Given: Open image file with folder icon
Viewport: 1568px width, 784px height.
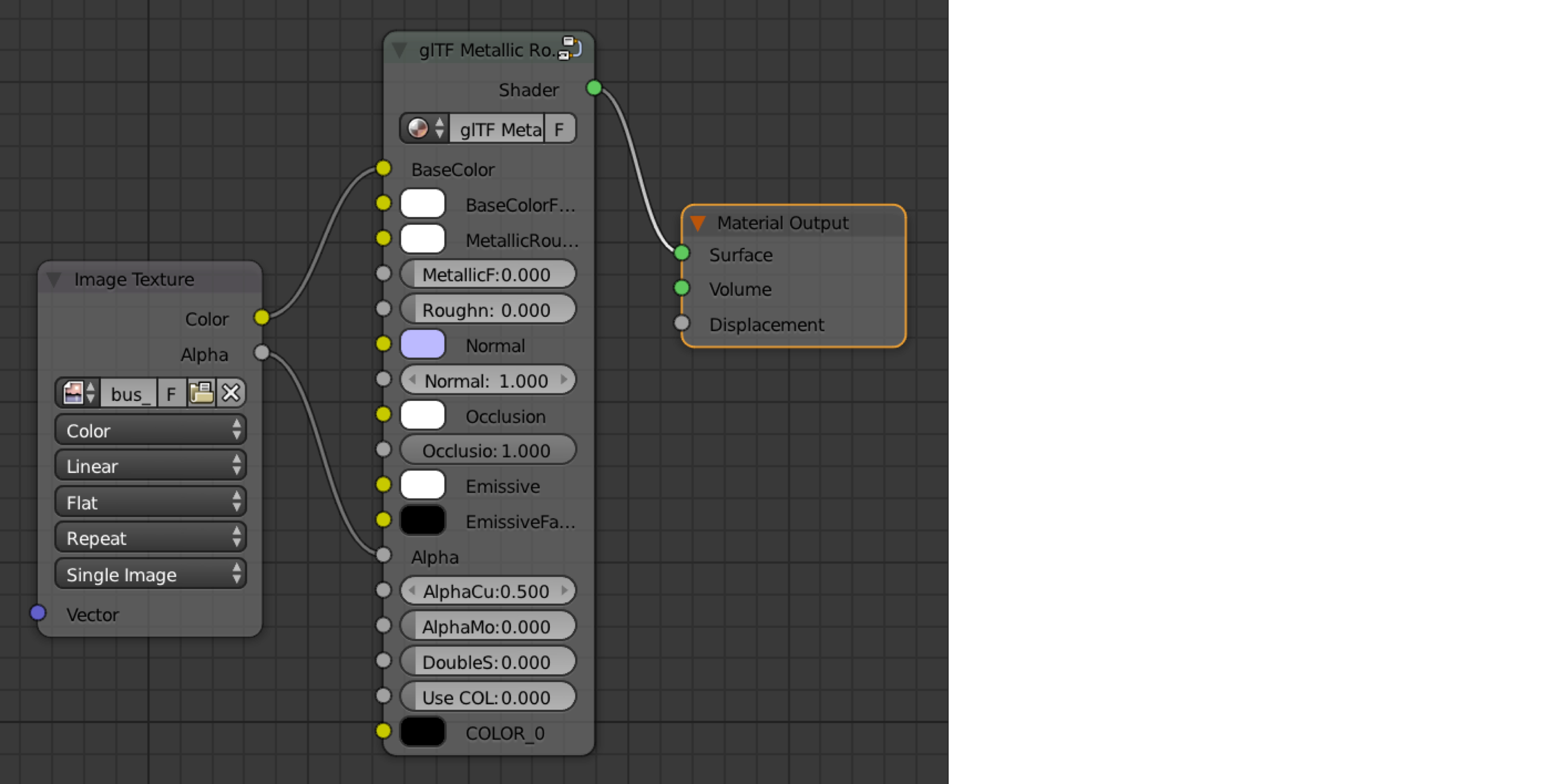Looking at the screenshot, I should pyautogui.click(x=201, y=393).
